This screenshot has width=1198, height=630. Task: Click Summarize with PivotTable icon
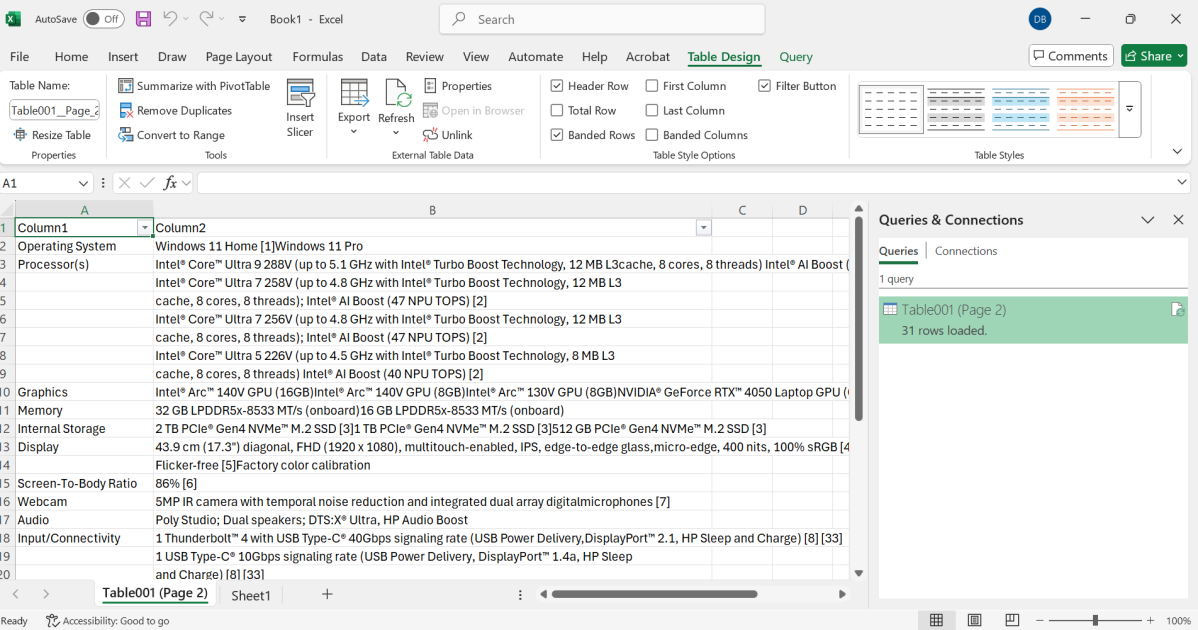pos(126,86)
